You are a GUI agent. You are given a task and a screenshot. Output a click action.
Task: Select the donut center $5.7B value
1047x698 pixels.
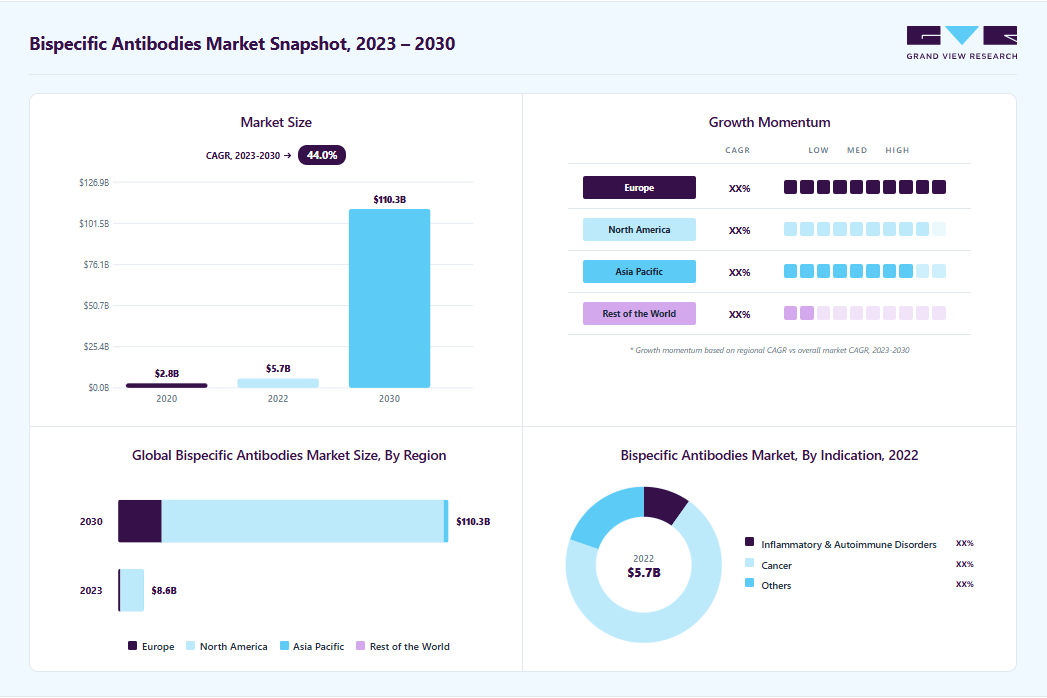(x=644, y=572)
